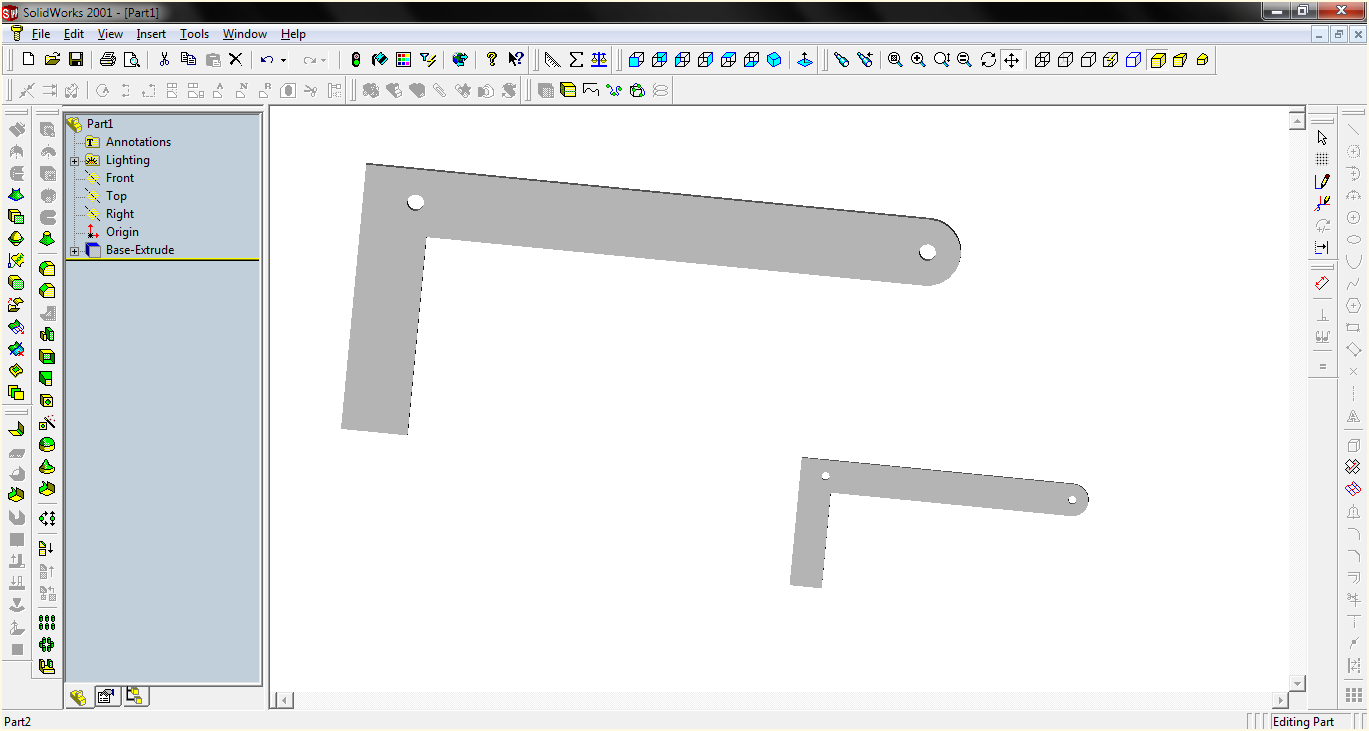1369x731 pixels.
Task: Switch to the FeatureManager tree tab
Action: [79, 697]
